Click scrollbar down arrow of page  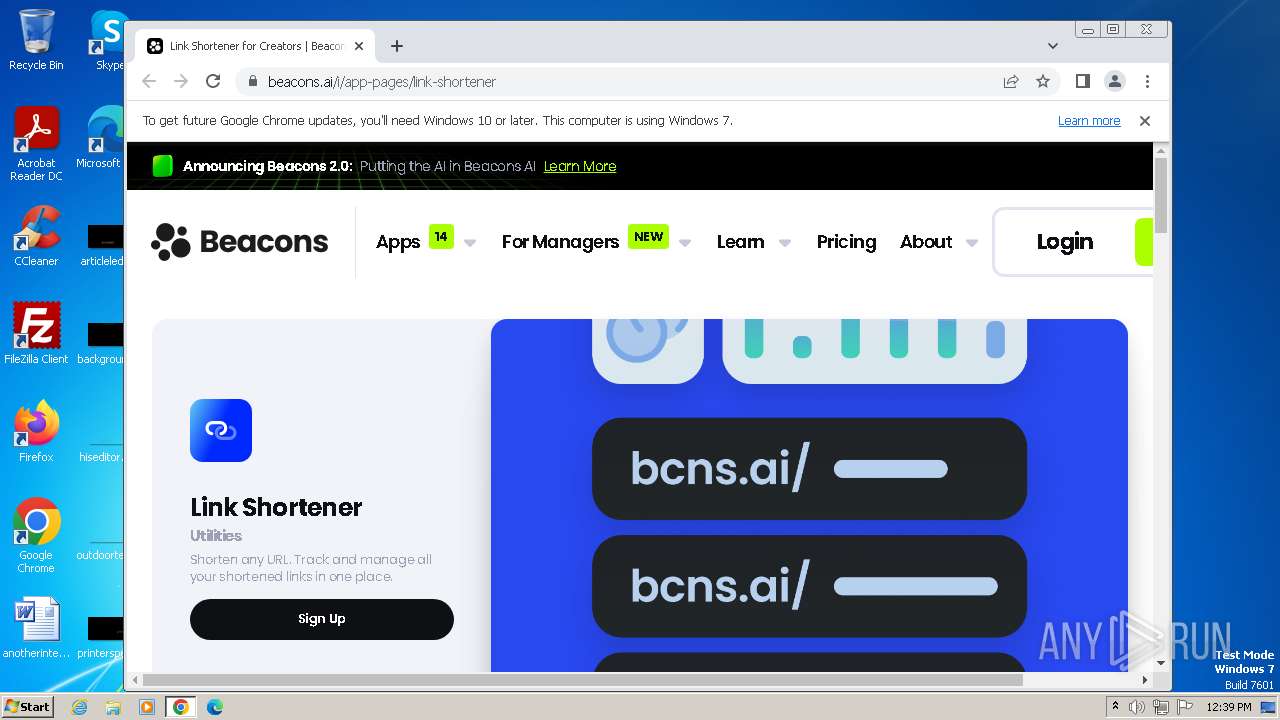point(1161,663)
